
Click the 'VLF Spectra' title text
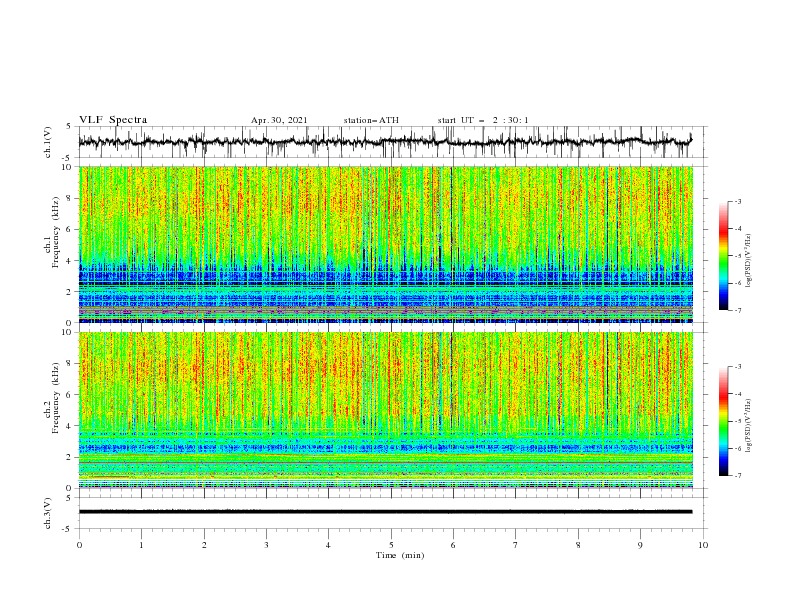pos(113,120)
